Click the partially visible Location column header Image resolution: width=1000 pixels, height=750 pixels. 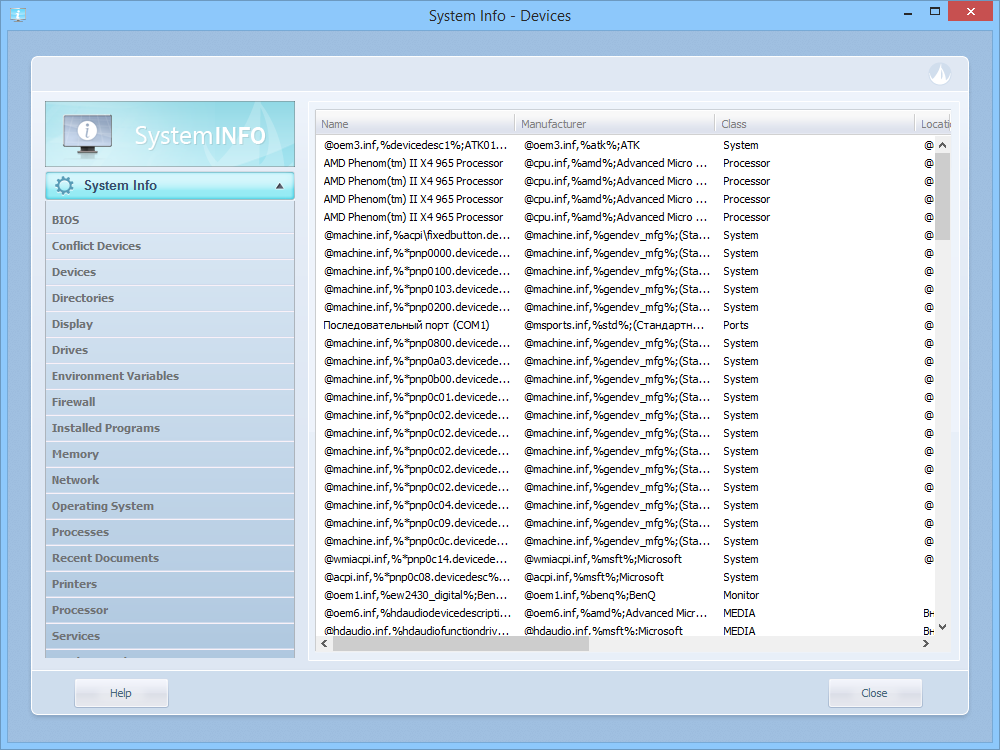(x=933, y=124)
